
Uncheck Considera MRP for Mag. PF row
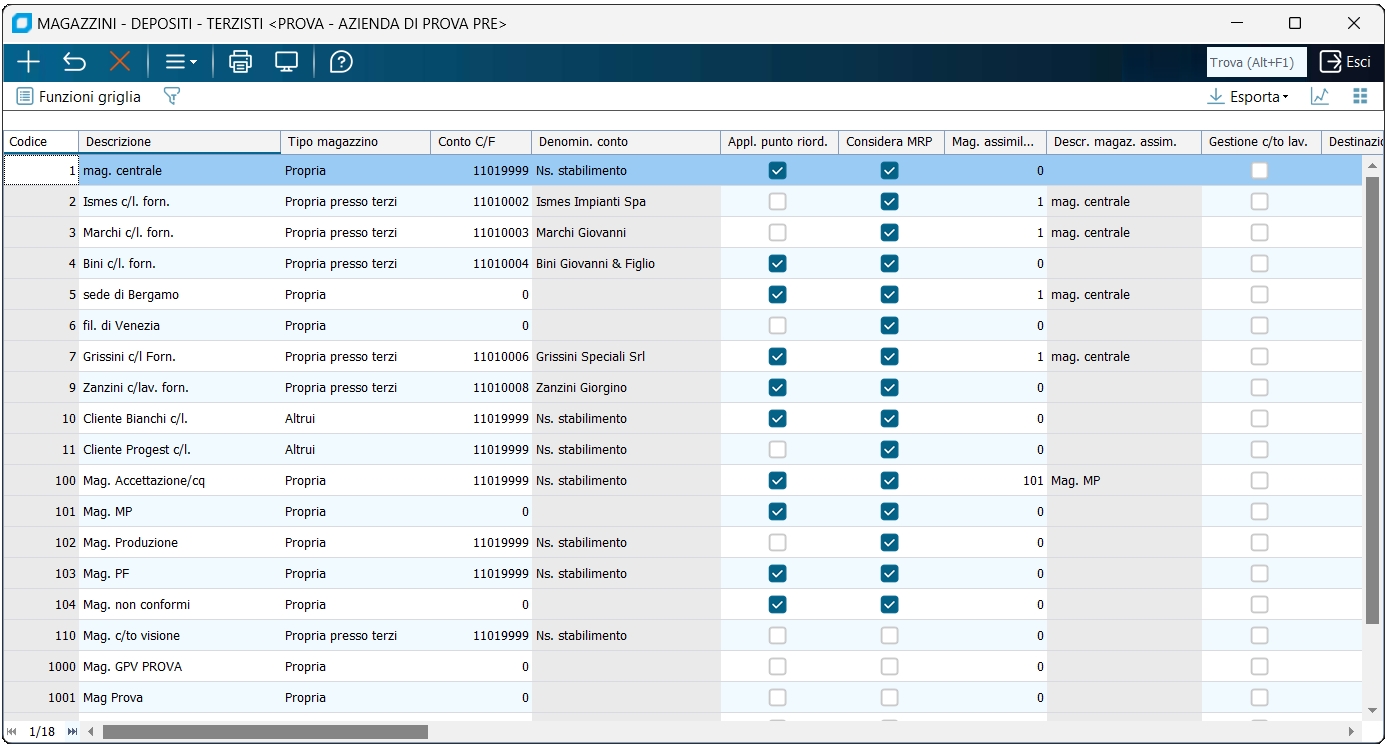tap(889, 574)
